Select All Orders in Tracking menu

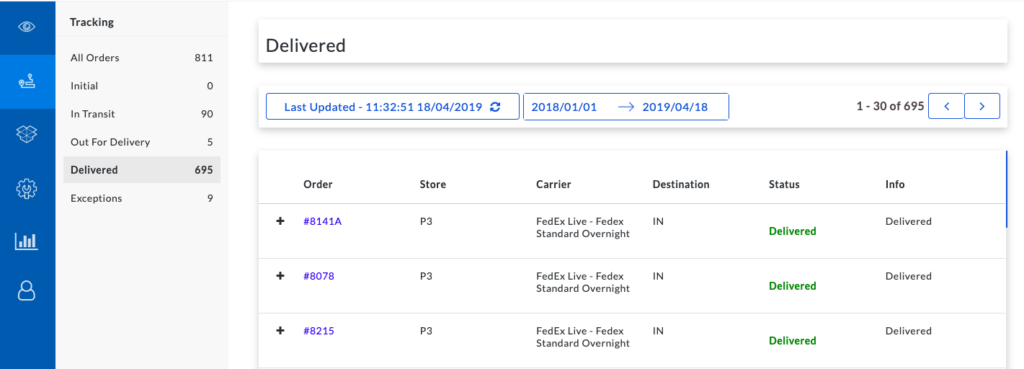pyautogui.click(x=142, y=57)
